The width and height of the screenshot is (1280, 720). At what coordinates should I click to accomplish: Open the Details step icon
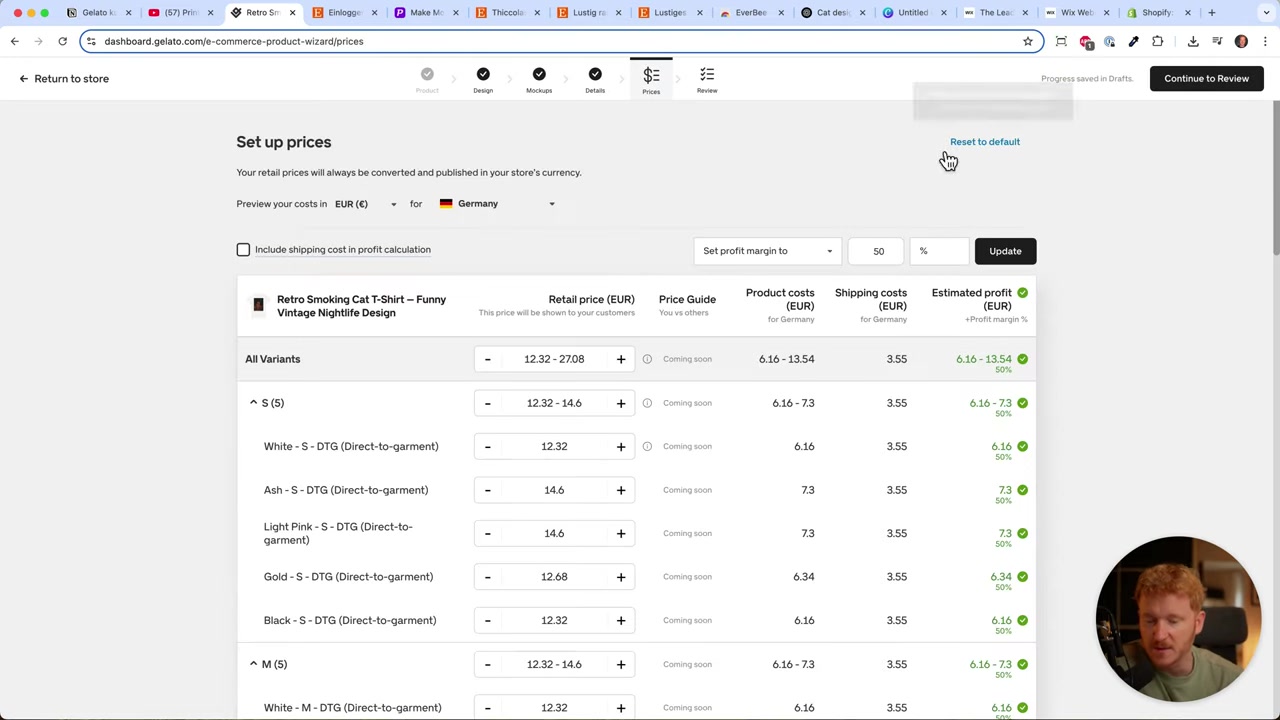595,75
